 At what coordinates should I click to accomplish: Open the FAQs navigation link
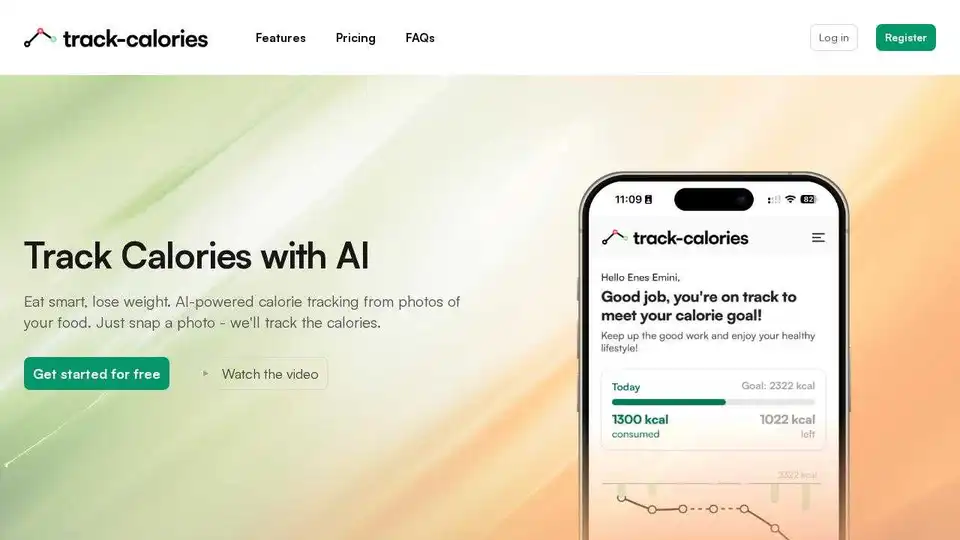[420, 38]
